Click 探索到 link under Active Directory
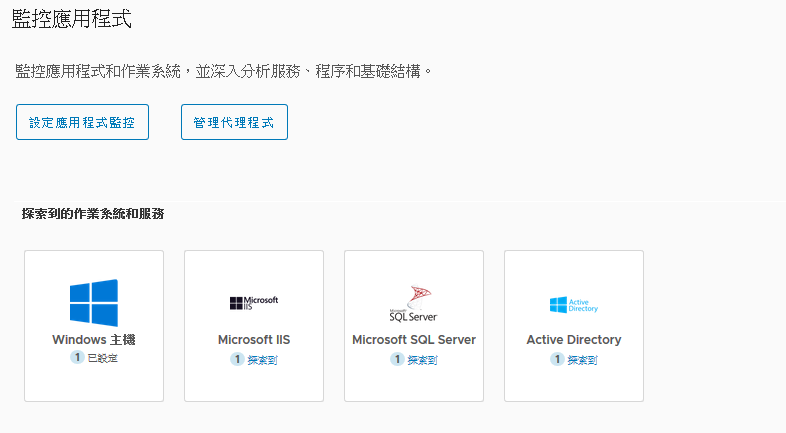Viewport: 786px width, 433px height. point(582,359)
